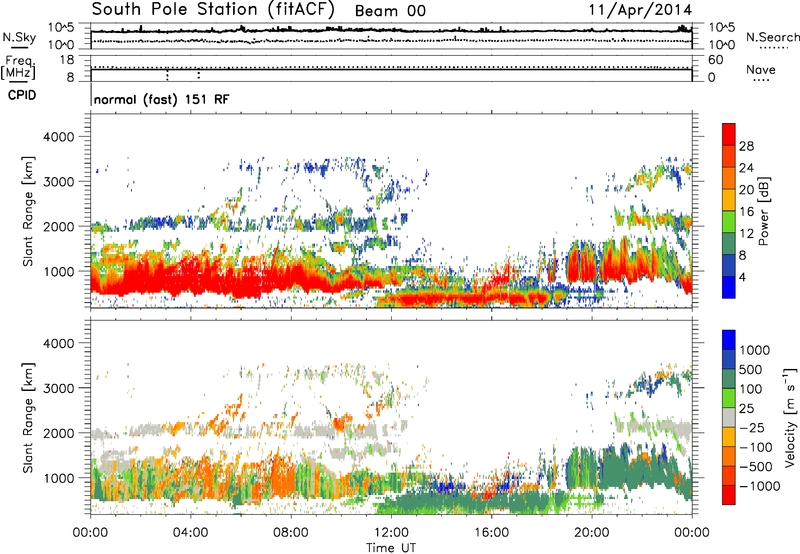This screenshot has height=554, width=800.
Task: Click the "Nave" legend label
Action: coord(761,69)
